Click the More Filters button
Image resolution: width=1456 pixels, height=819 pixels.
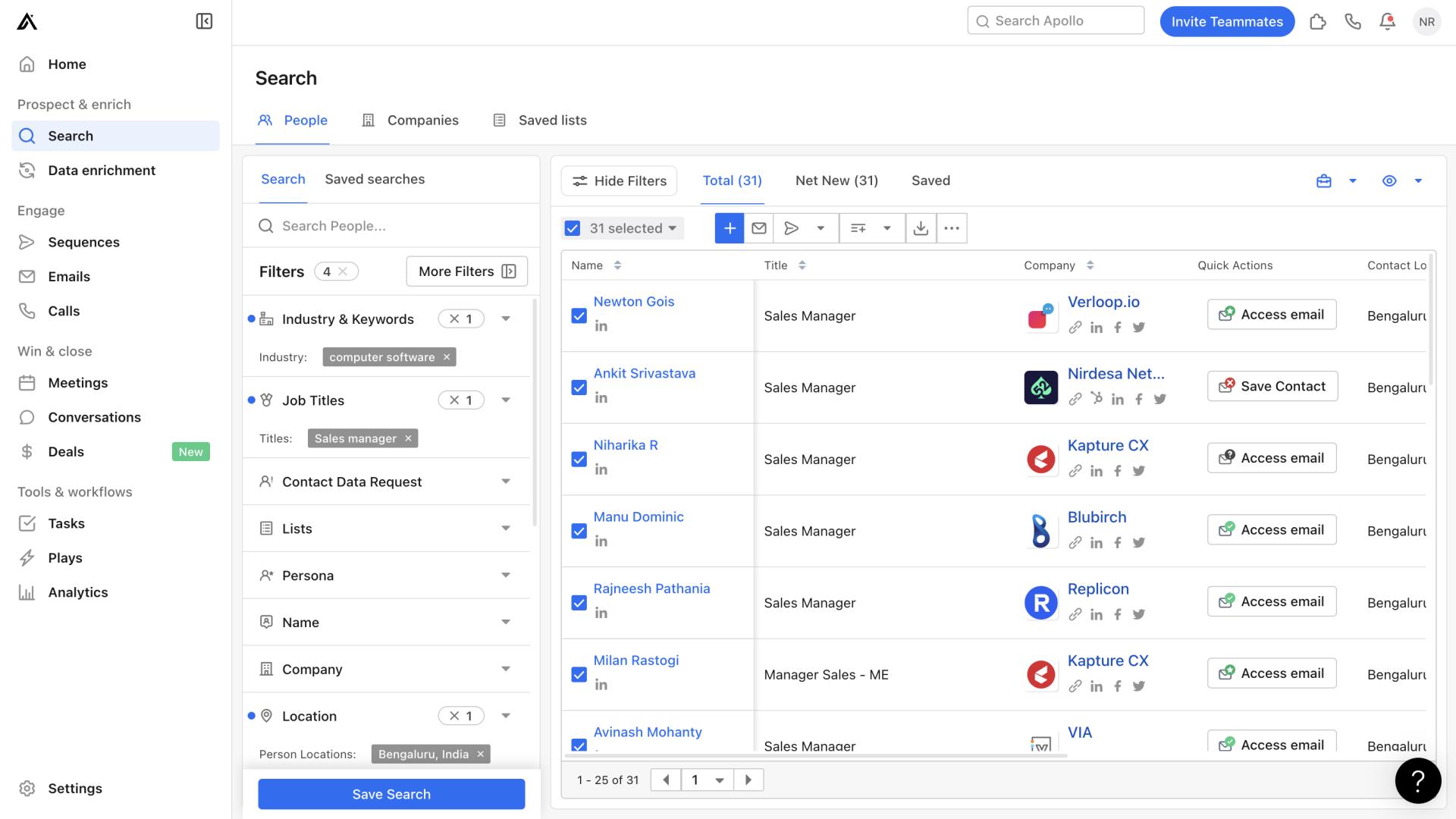pos(467,271)
